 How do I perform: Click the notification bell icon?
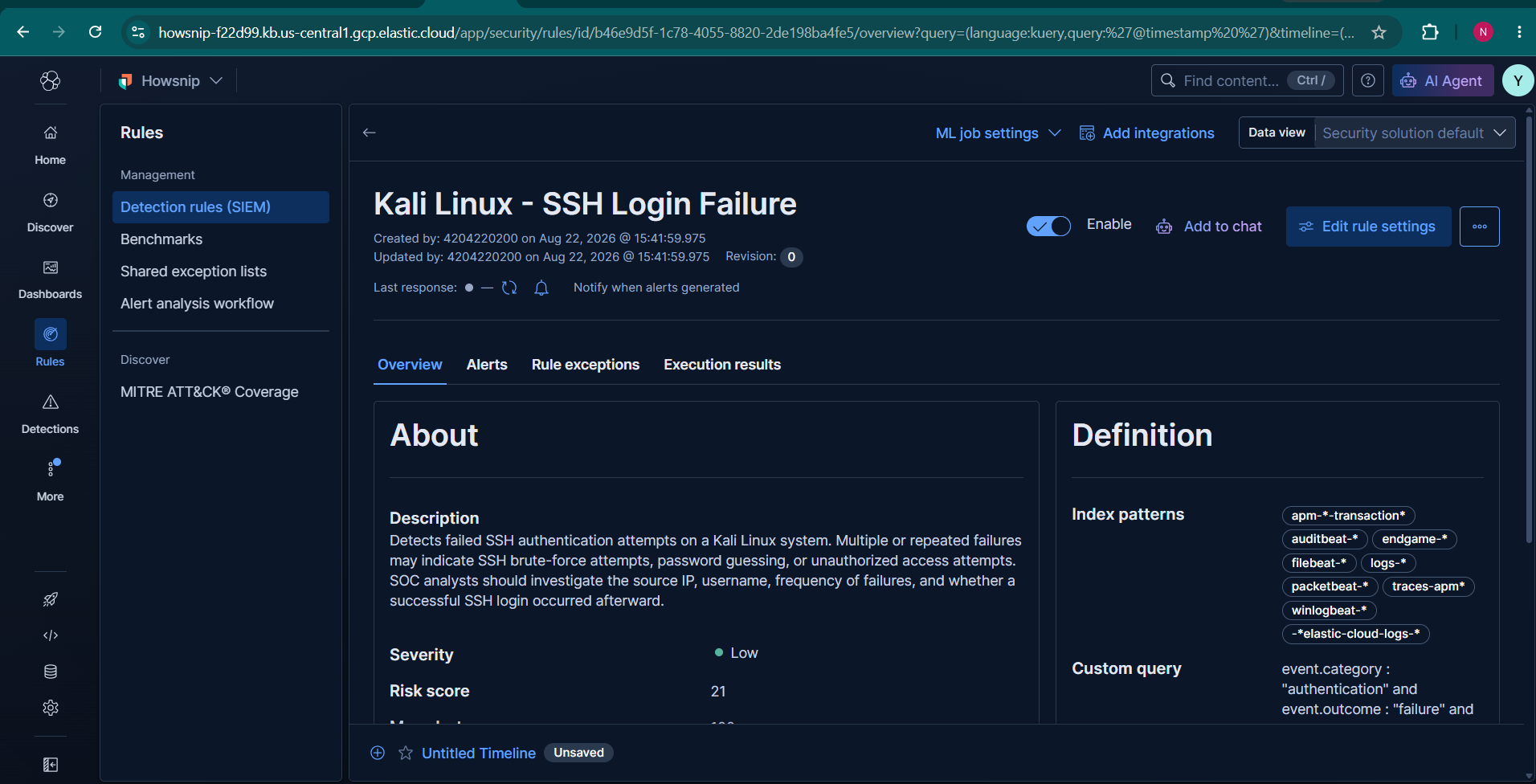[x=541, y=288]
